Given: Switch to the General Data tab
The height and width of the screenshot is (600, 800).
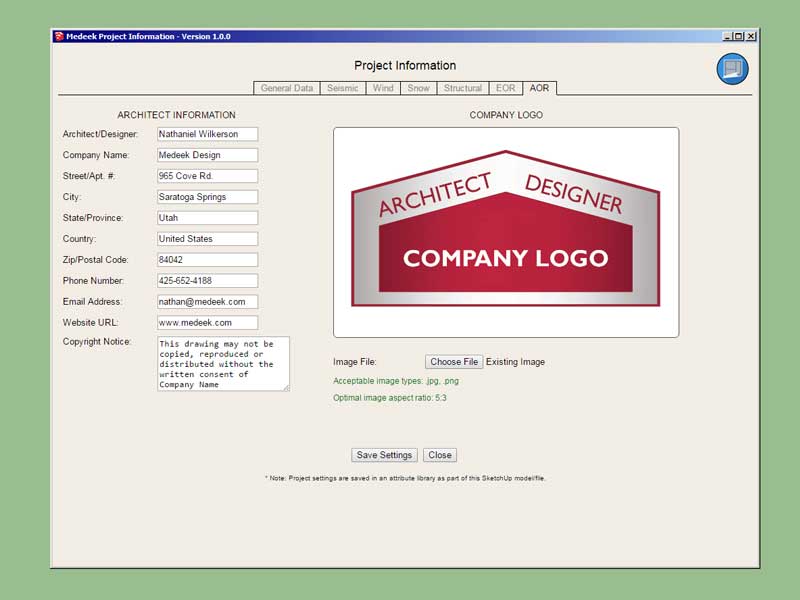Looking at the screenshot, I should (286, 88).
